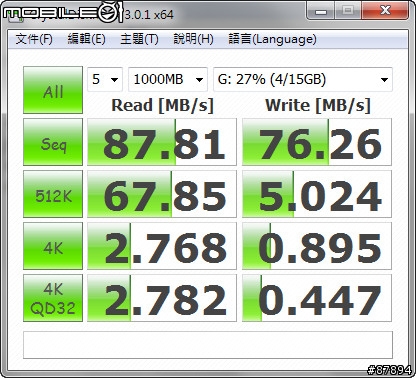Open the 語言(Language) menu
Screen dimensions: 416x378
click(272, 39)
